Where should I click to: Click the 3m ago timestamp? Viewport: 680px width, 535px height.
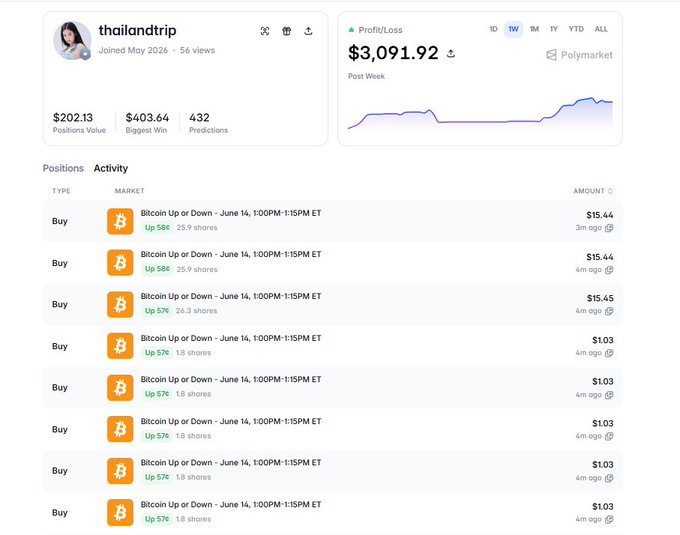(588, 228)
